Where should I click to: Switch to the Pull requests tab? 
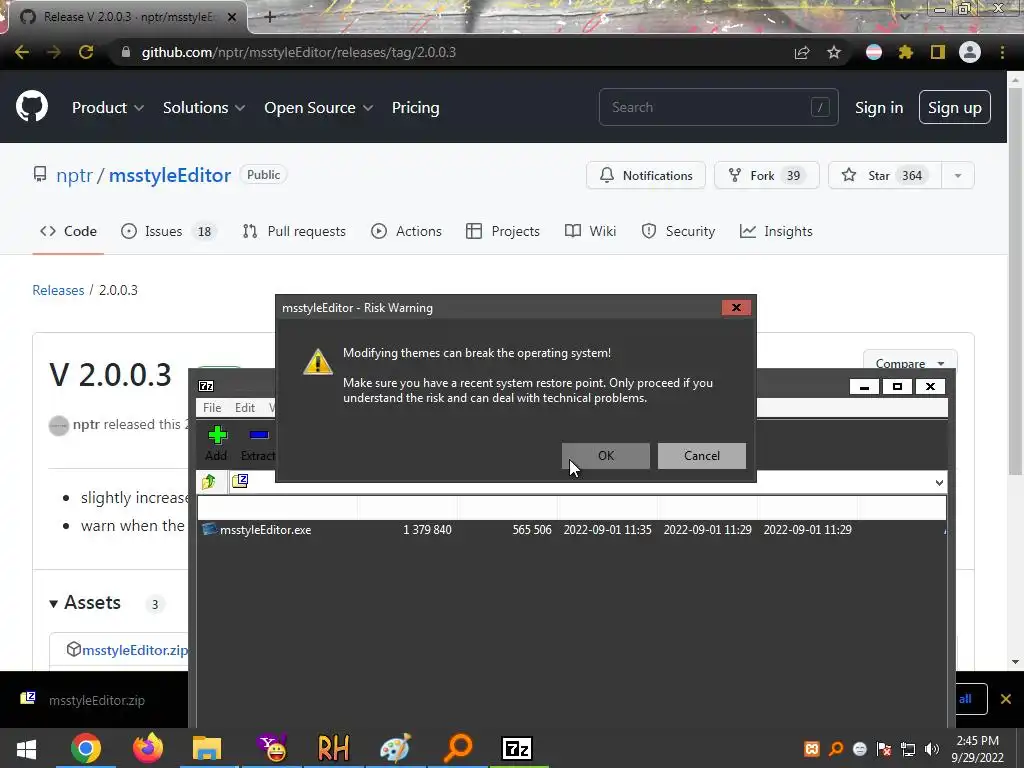(x=294, y=231)
